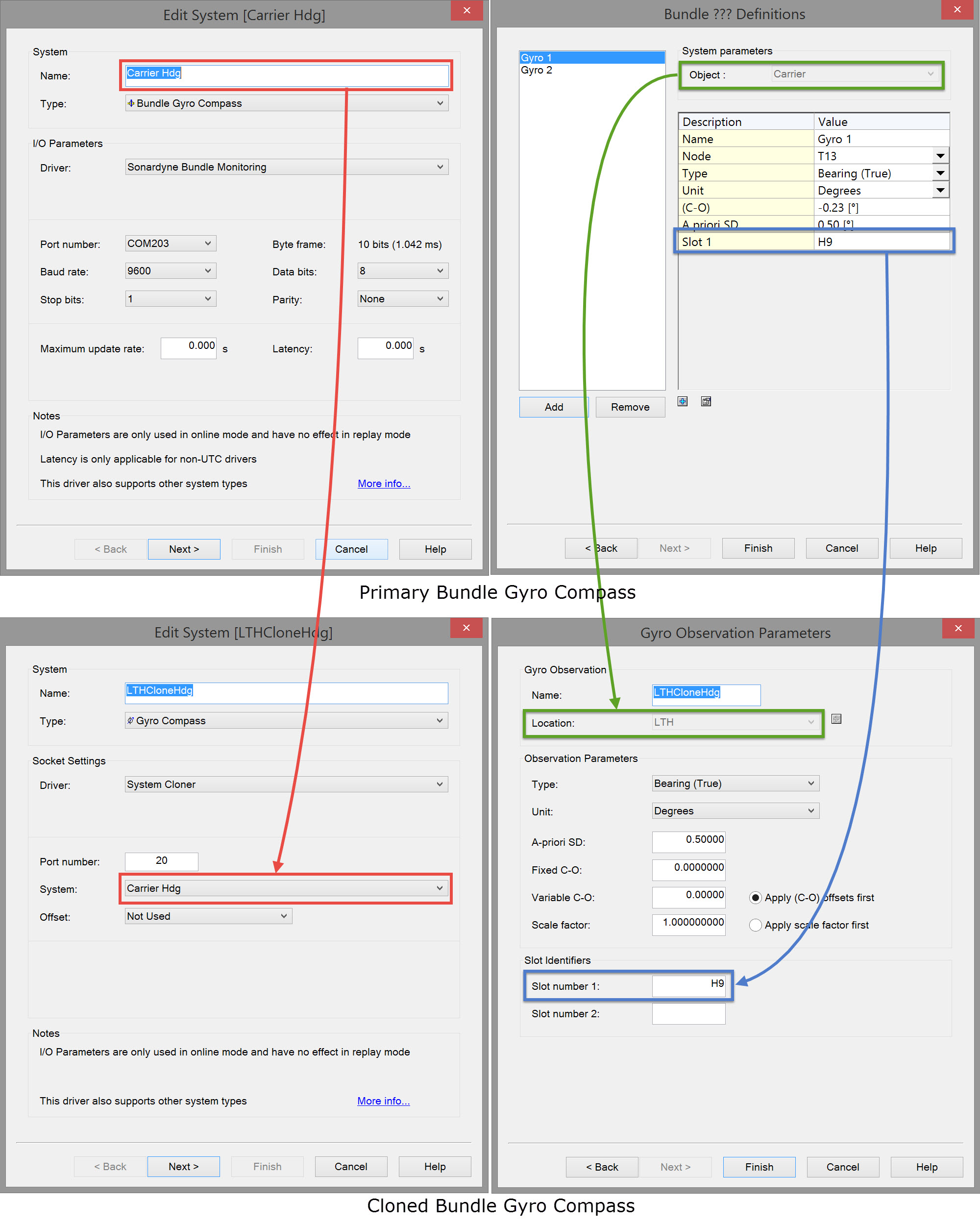Click the Gyro Compass type icon in the LTHCloneHdg dialog
This screenshot has width=980, height=1225.
[x=131, y=720]
